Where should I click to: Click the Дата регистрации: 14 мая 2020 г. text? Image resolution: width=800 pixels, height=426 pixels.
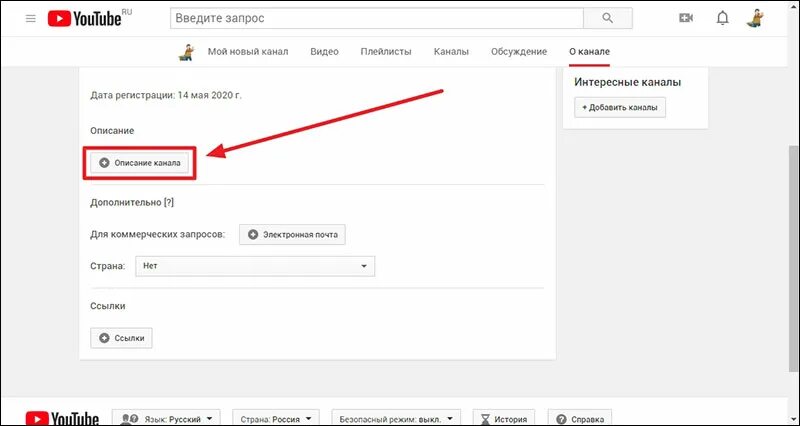coord(166,95)
